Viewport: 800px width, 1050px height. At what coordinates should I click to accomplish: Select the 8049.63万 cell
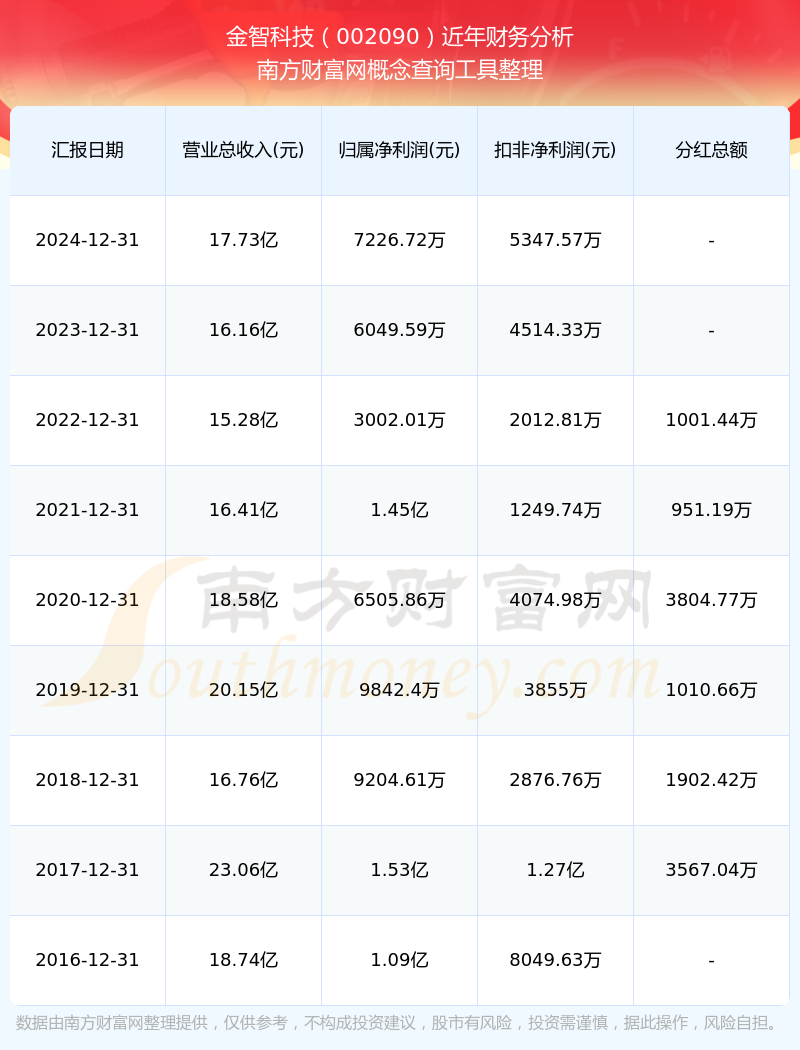[x=556, y=960]
